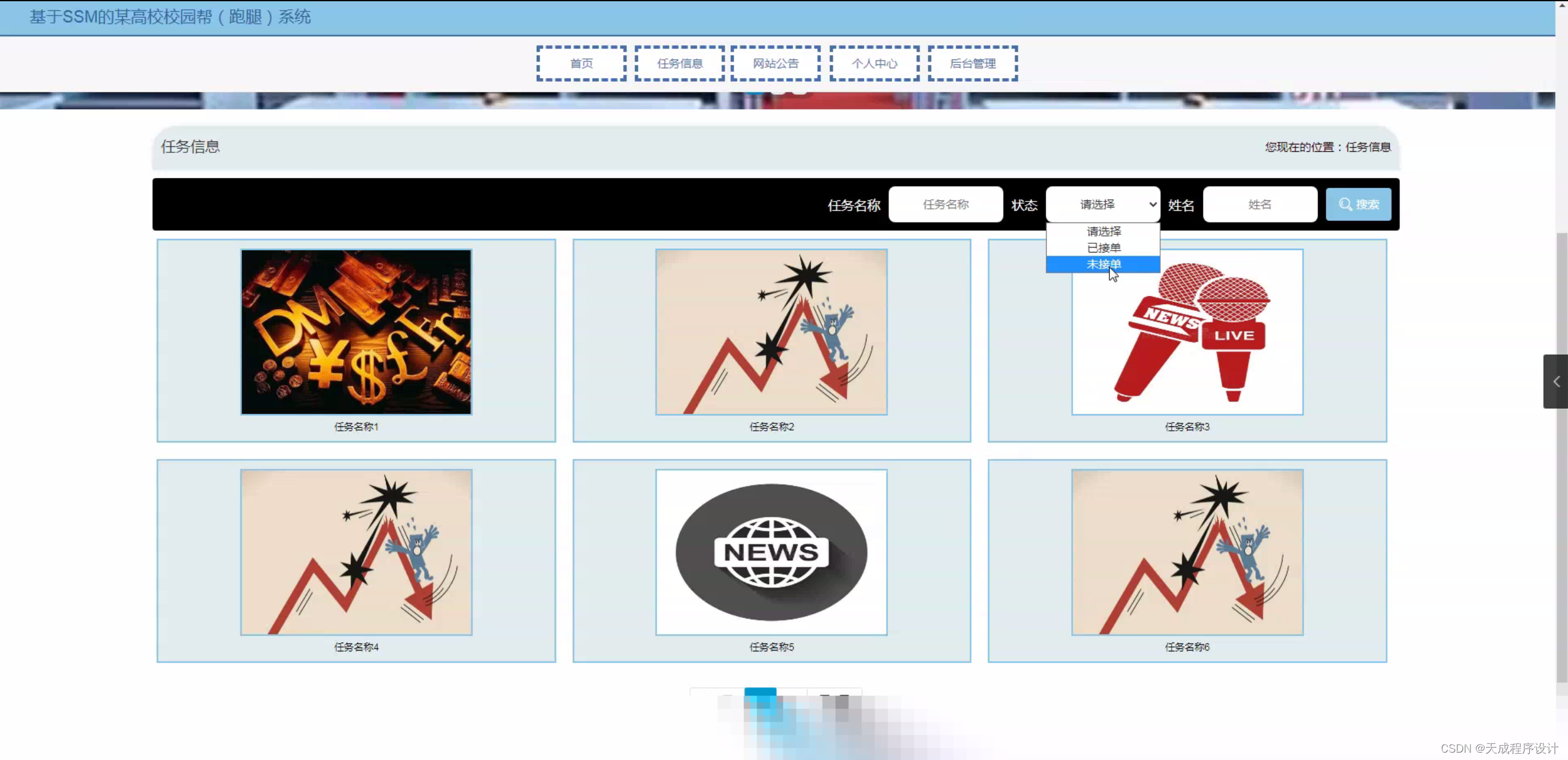Navigate to 后台管理 menu item
Screen dimensions: 1568x760
click(x=972, y=63)
